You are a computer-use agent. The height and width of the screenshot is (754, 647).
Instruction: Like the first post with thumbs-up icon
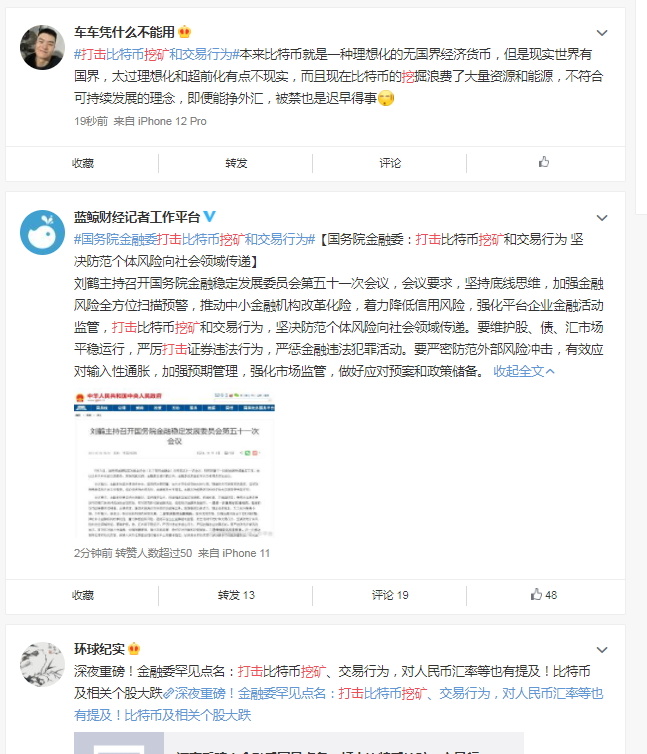coord(544,162)
